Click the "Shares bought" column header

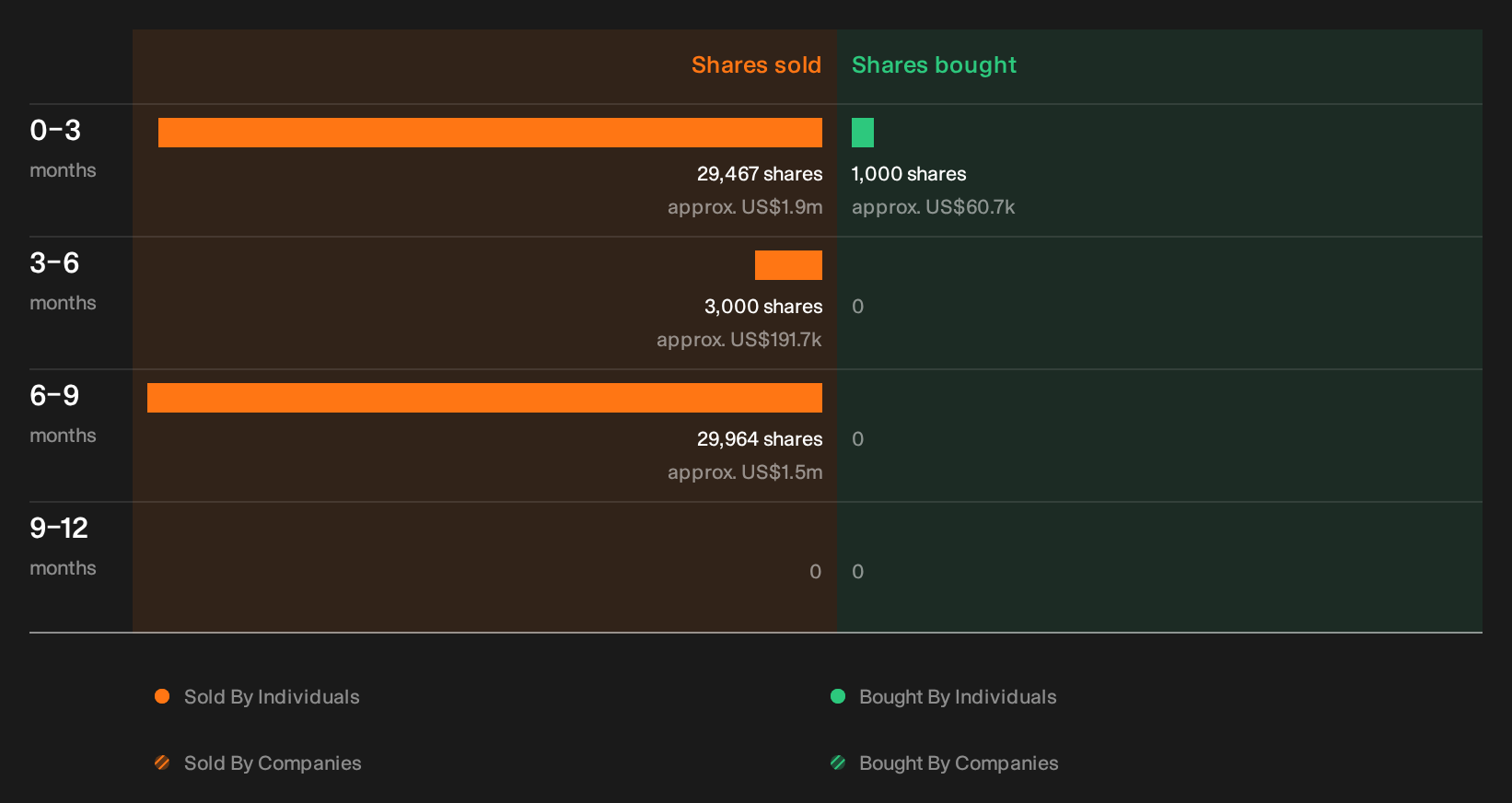point(934,65)
